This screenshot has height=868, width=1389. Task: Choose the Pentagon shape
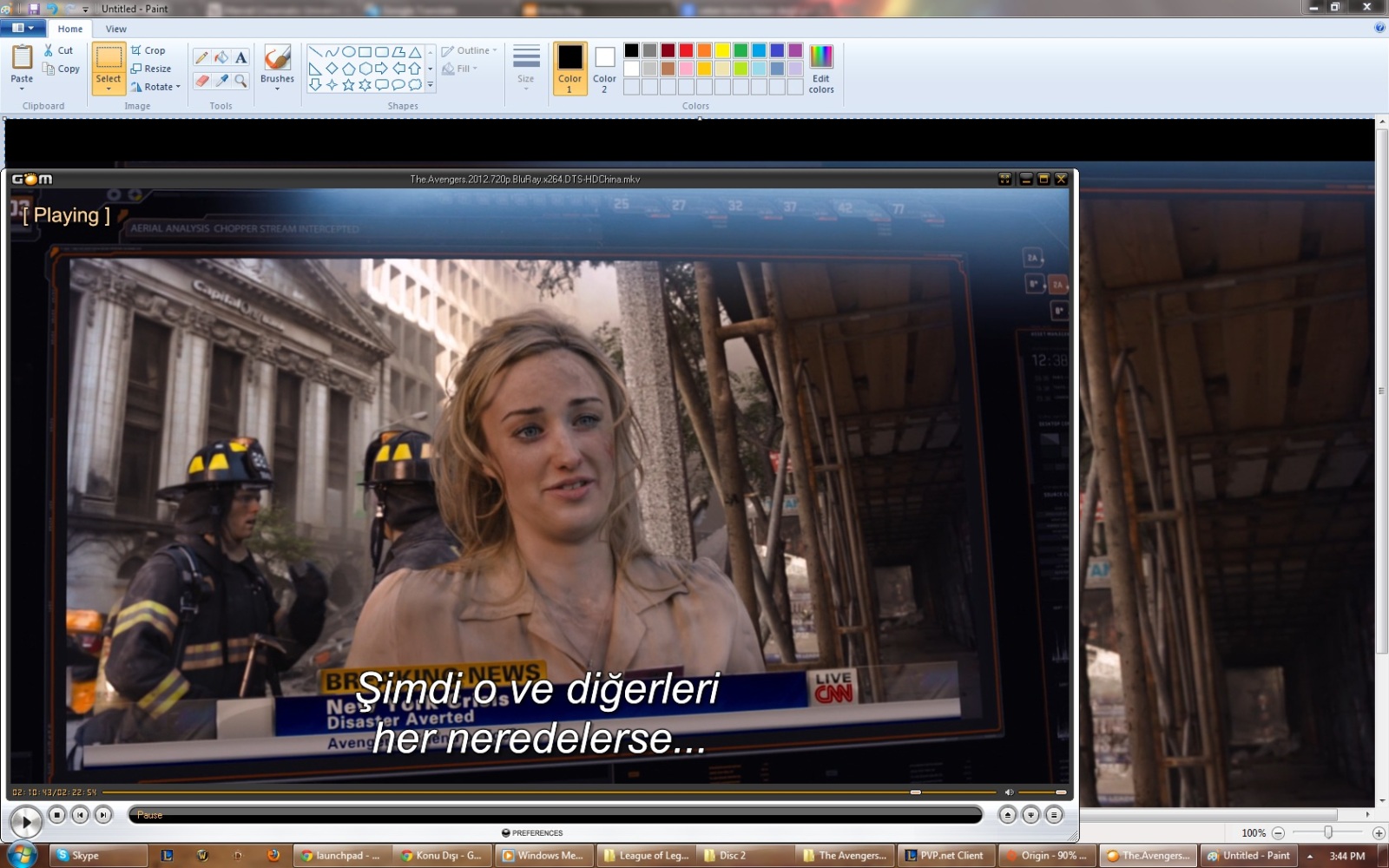tap(348, 69)
